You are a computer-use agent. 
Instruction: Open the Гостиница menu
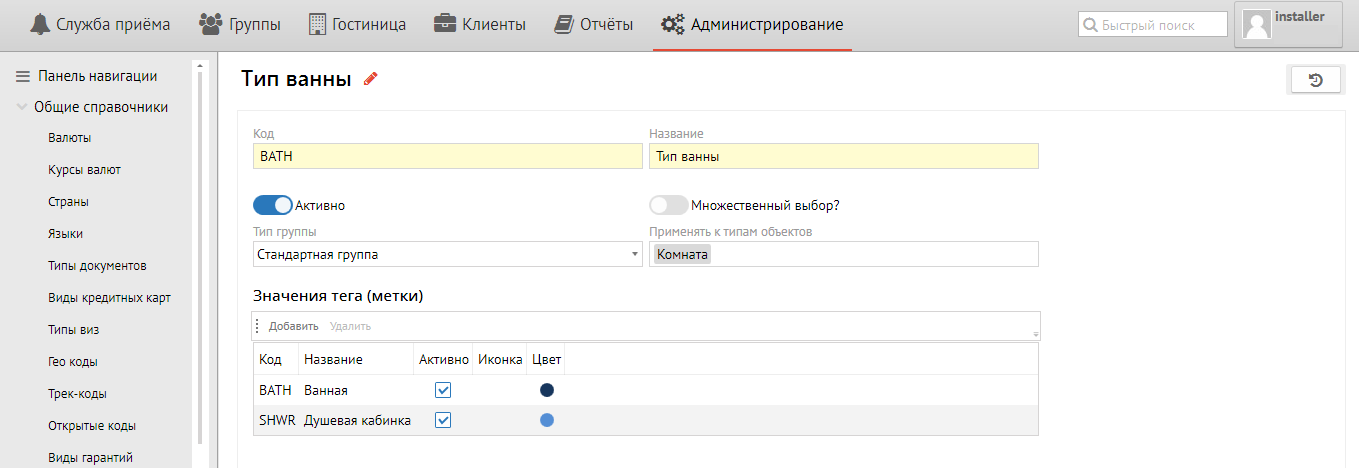(357, 24)
